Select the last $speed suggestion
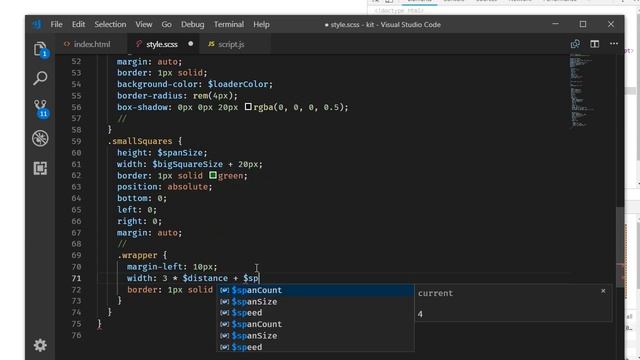The height and width of the screenshot is (360, 640). coord(315,347)
